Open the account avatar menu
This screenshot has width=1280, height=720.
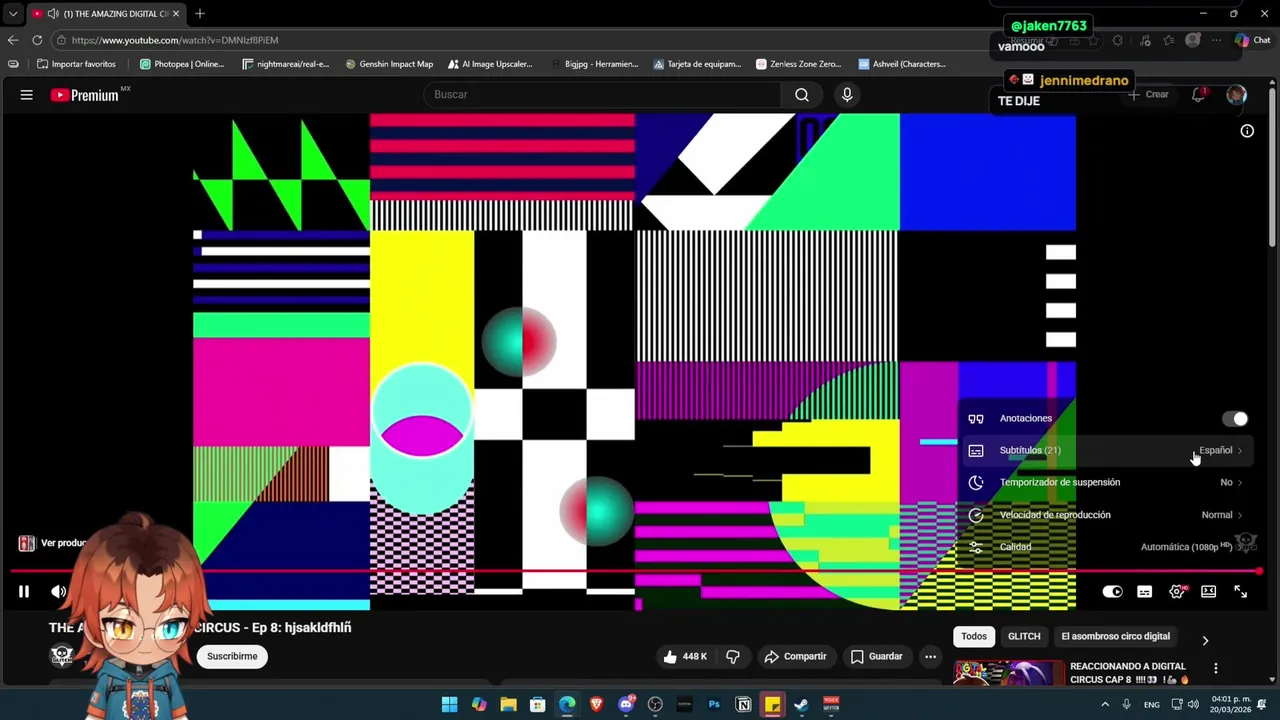tap(1237, 95)
